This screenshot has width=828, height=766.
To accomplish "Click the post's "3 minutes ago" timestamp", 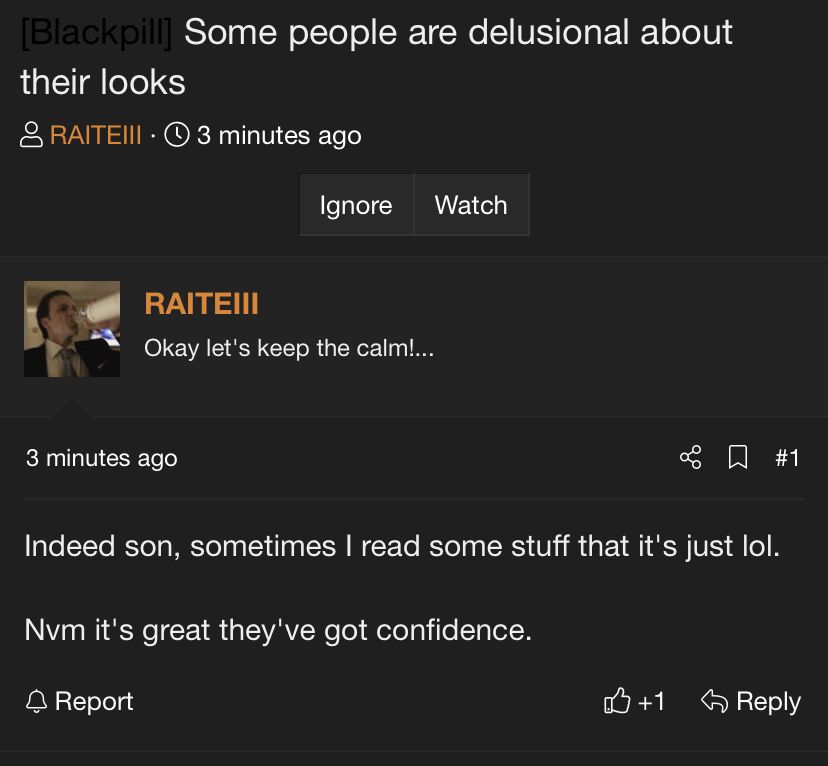I will (101, 458).
